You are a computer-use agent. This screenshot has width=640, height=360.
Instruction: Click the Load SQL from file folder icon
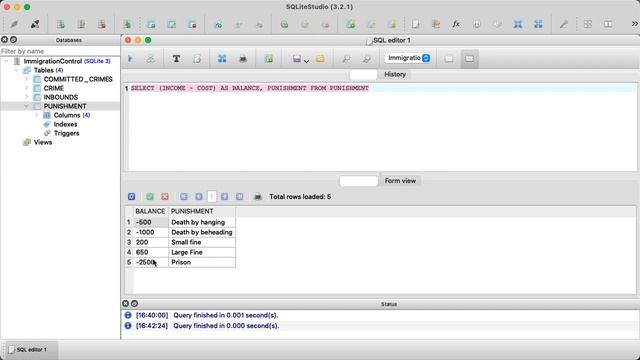click(320, 59)
